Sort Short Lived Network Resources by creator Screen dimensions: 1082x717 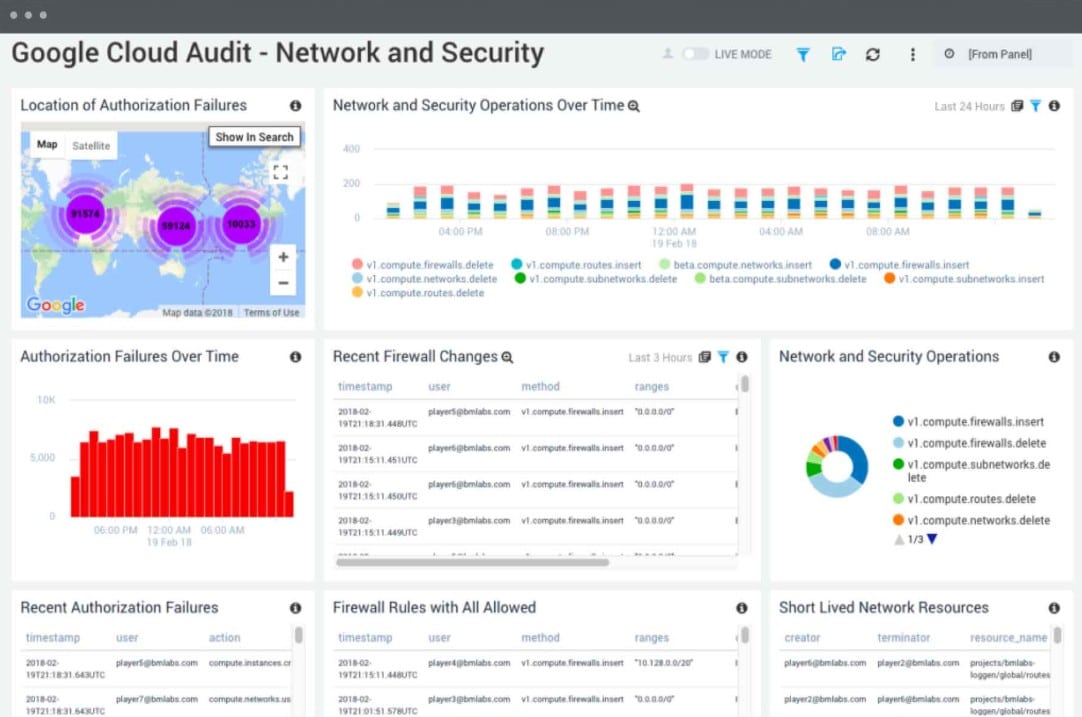(x=802, y=638)
